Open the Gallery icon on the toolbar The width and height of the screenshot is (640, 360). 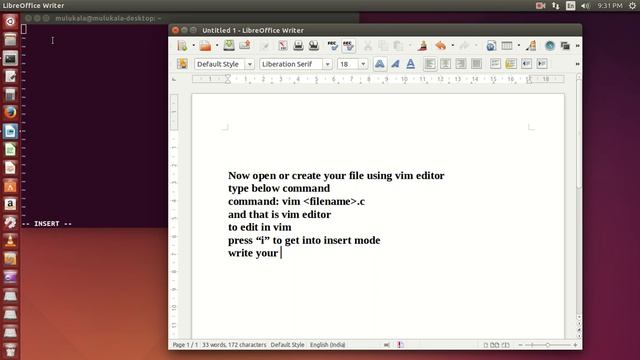coord(565,46)
